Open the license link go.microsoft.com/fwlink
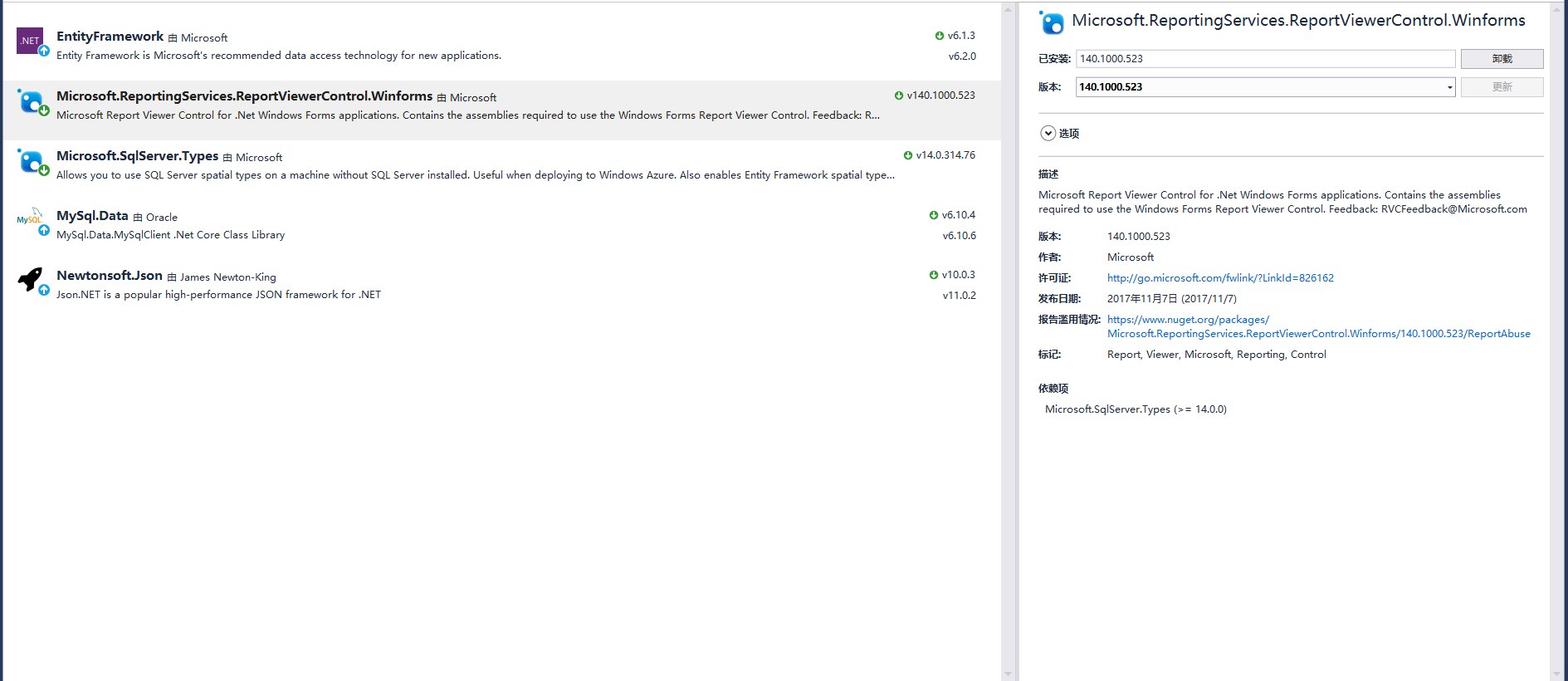Image resolution: width=1568 pixels, height=681 pixels. pos(1220,278)
